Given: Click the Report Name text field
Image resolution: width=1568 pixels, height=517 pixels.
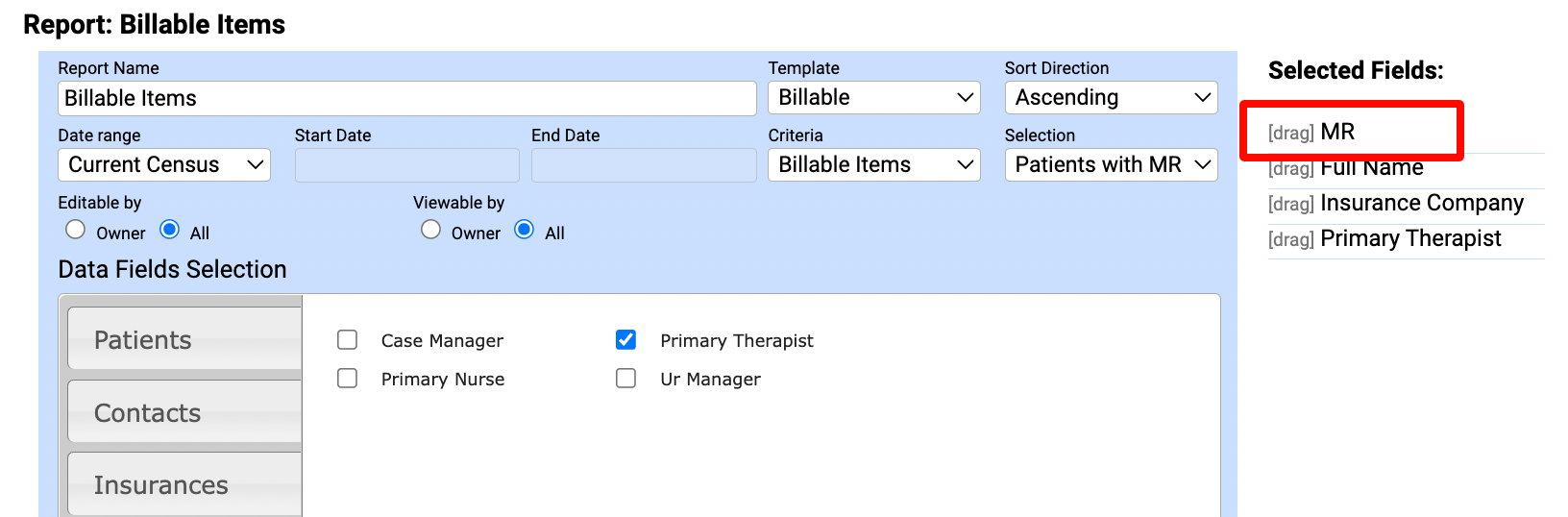Looking at the screenshot, I should click(406, 98).
